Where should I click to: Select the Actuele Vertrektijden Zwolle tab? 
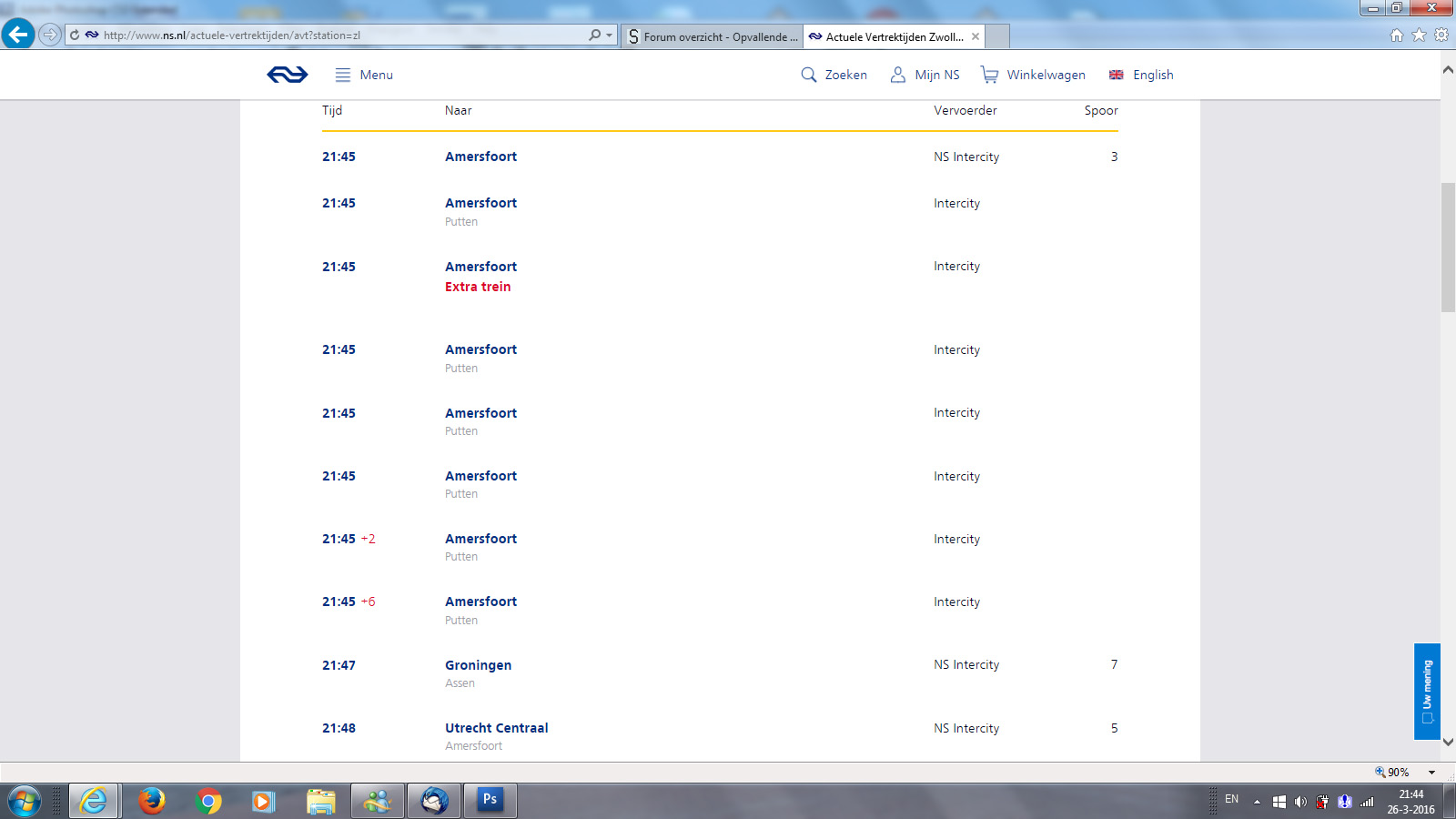coord(894,36)
